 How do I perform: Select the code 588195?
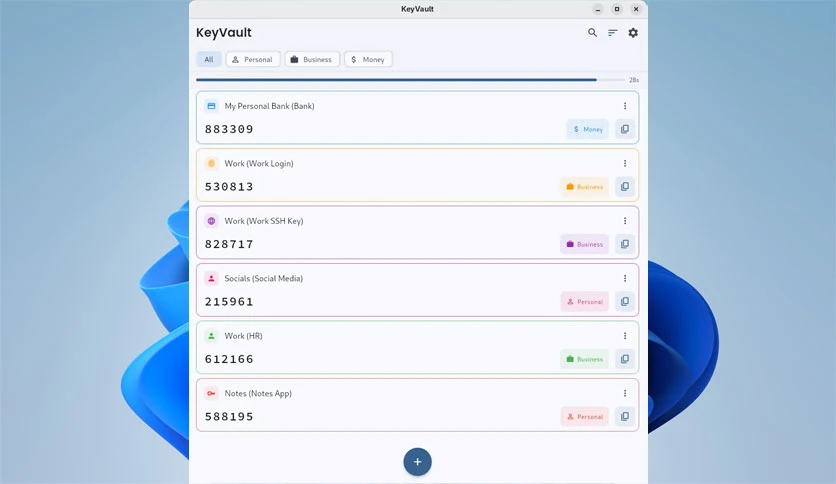[x=229, y=416]
